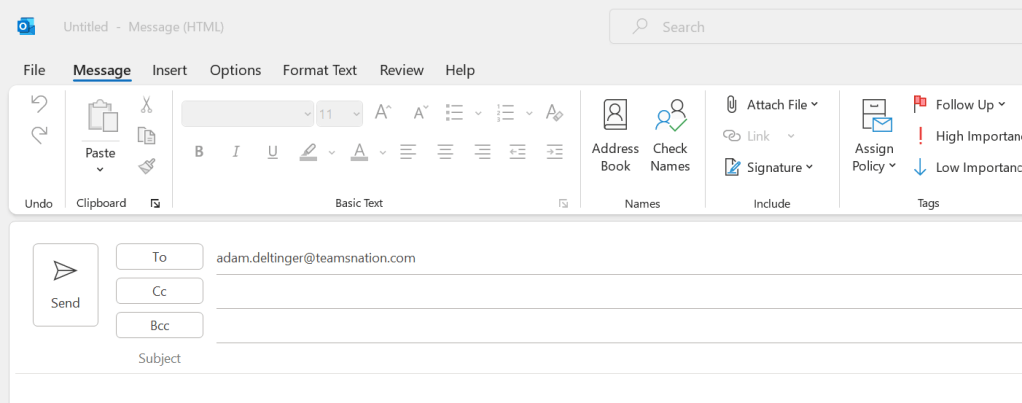
Task: Switch to the Insert tab
Action: coord(170,70)
